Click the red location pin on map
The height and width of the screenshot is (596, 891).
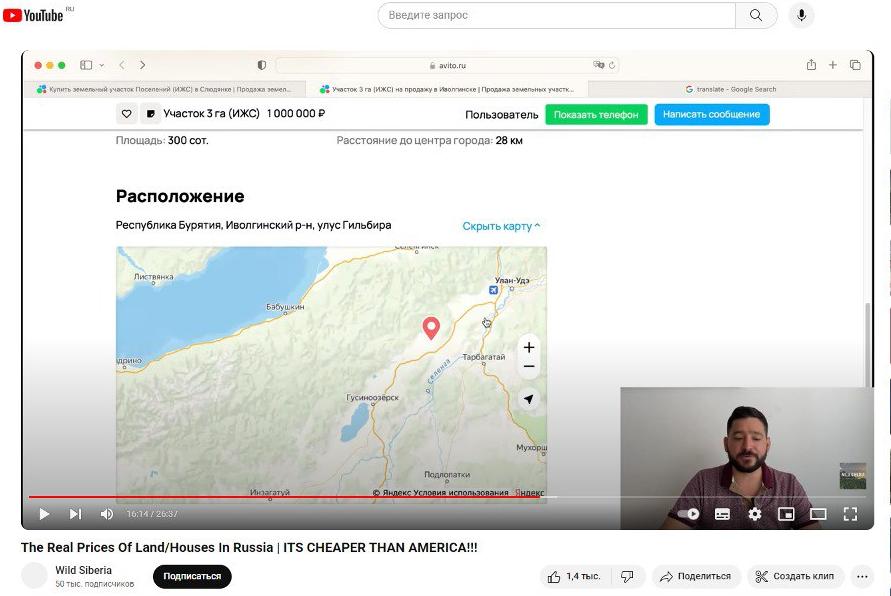coord(431,328)
